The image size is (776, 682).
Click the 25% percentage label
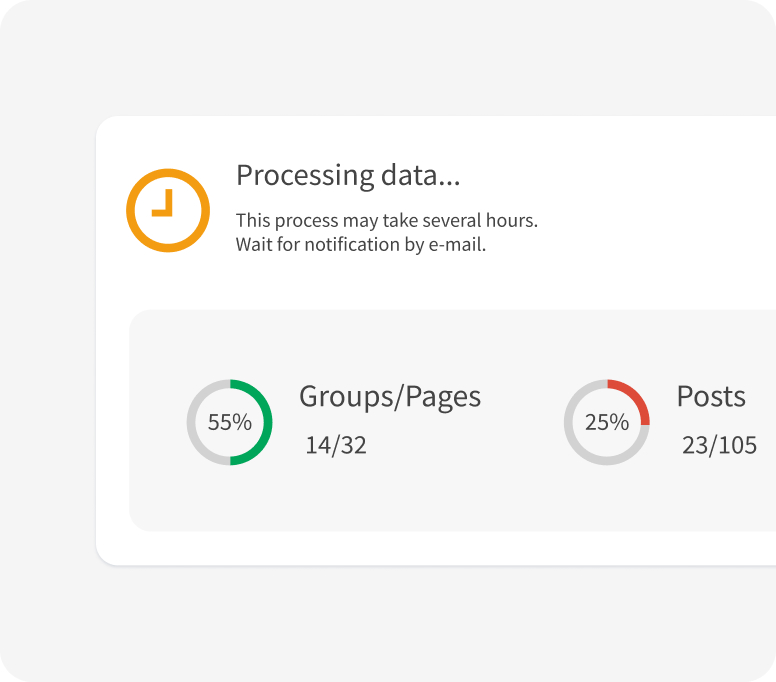click(x=606, y=422)
